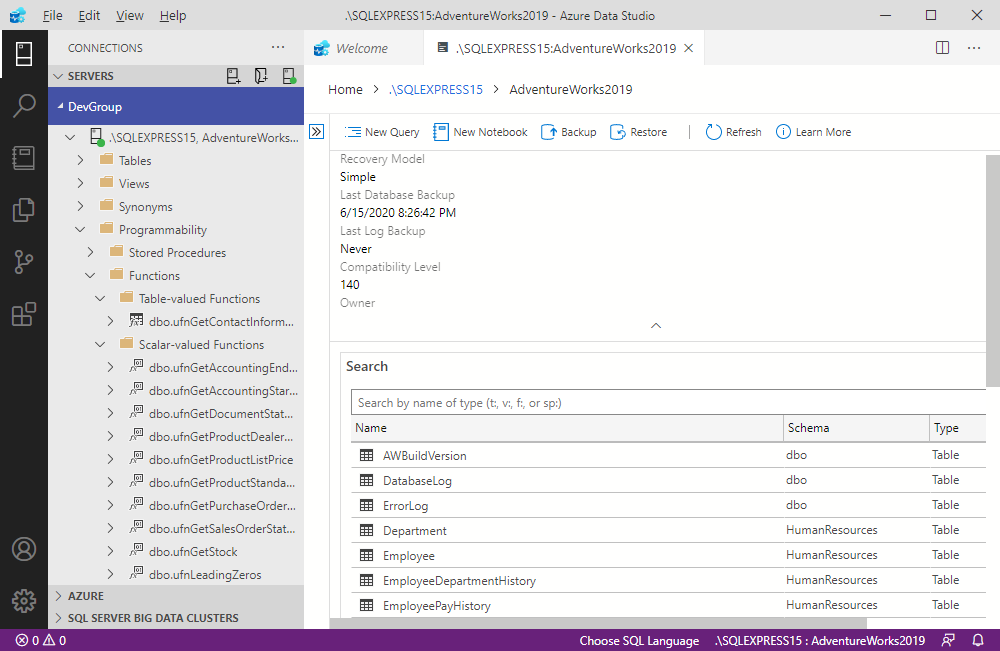
Task: Click the Home breadcrumb
Action: (x=345, y=89)
